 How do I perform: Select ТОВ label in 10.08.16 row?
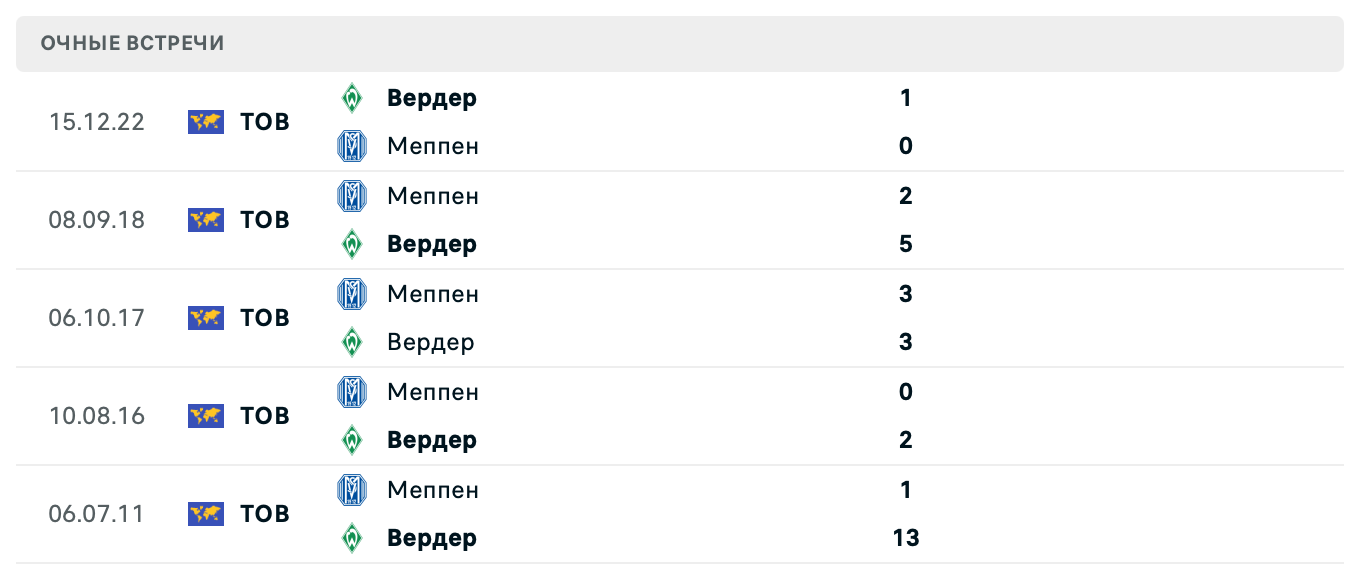265,416
